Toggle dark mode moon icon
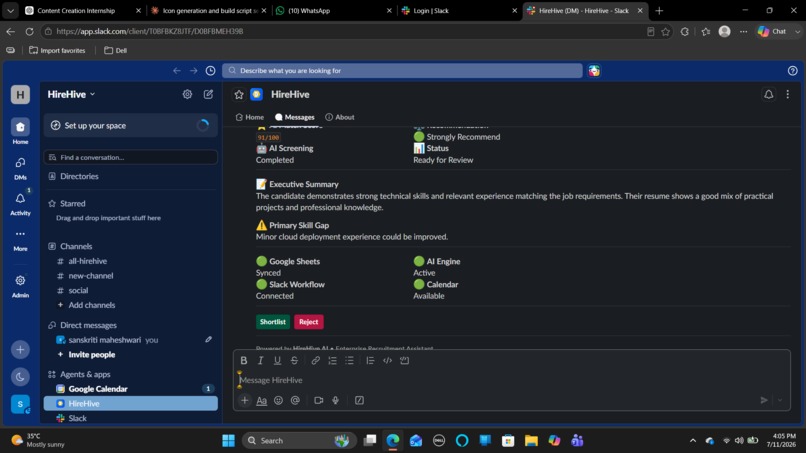The image size is (806, 453). [20, 377]
